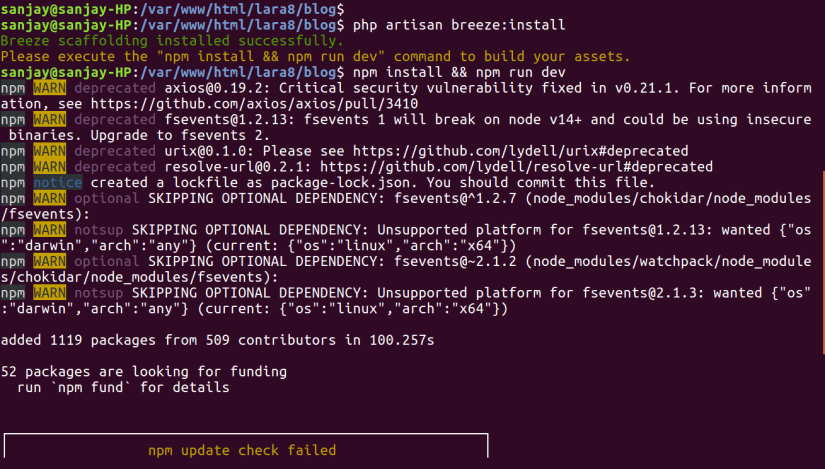Click the WARN badge on the axios line
The image size is (825, 469).
click(49, 88)
